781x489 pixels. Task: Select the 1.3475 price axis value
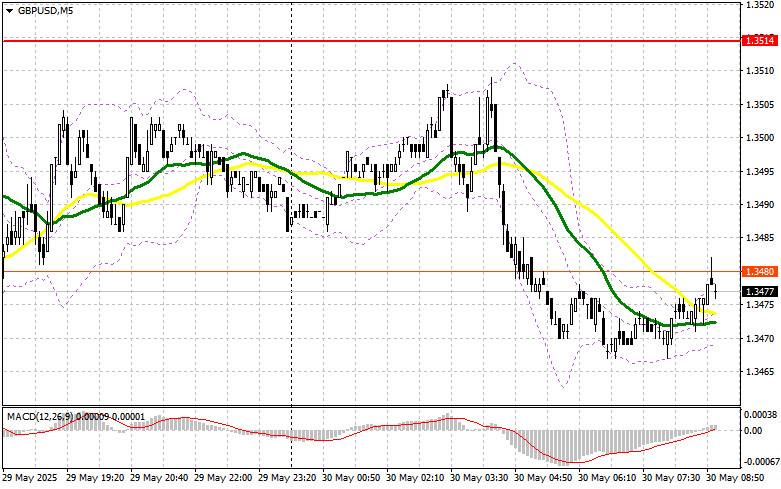pos(760,305)
